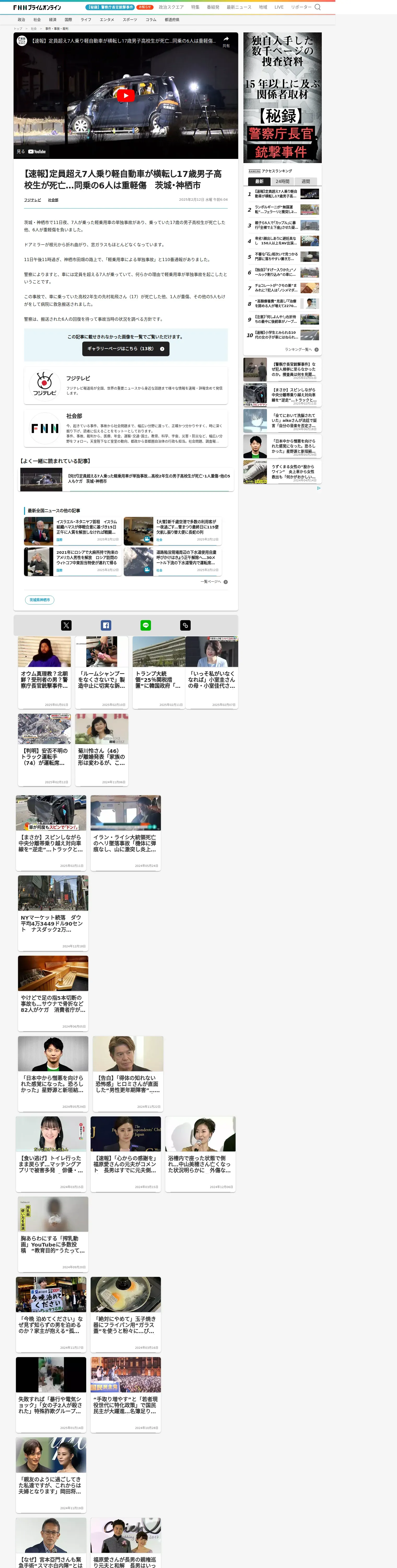Open 都道府県 in the category navigation

172,20
